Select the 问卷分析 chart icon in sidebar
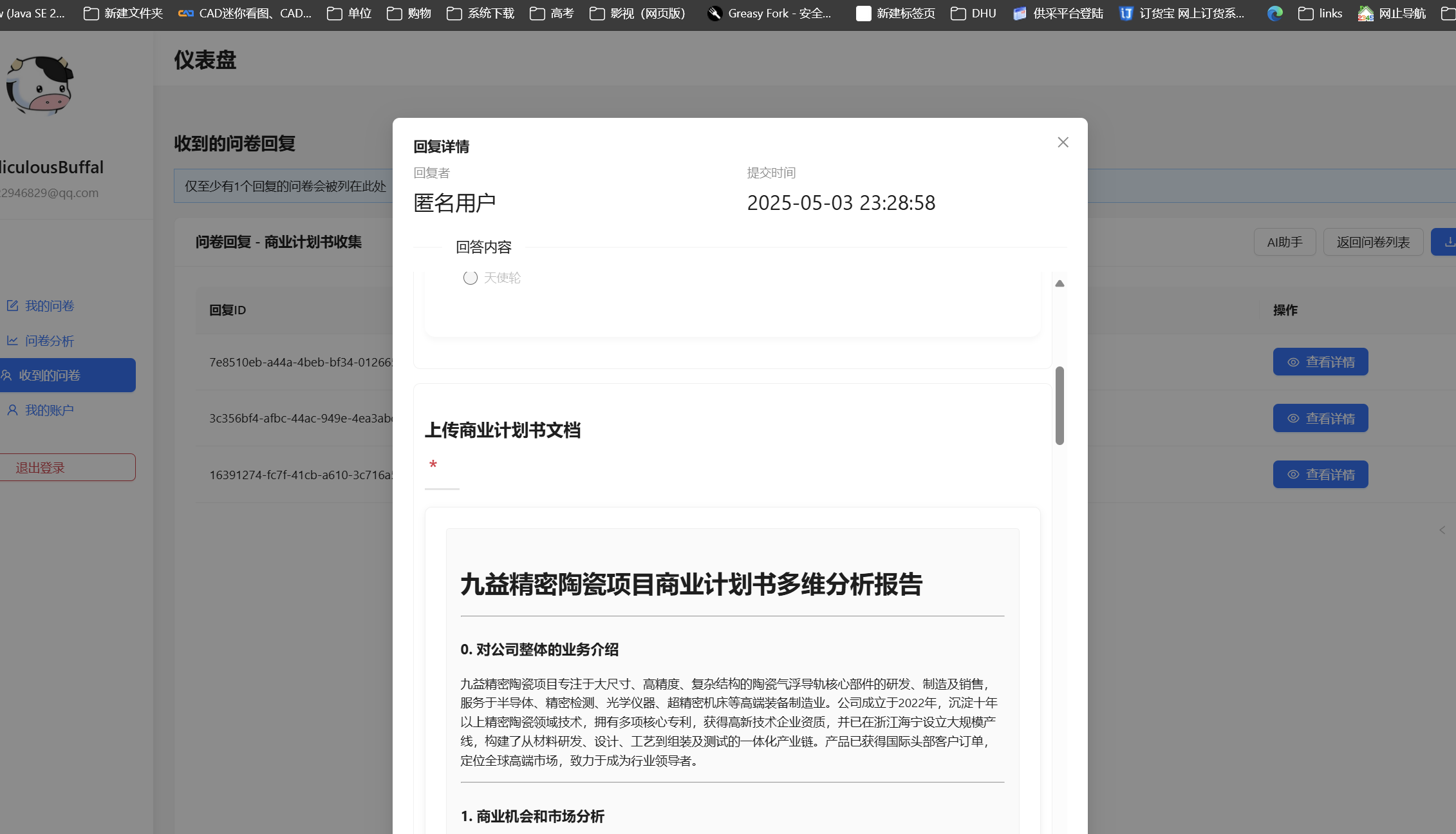 point(13,341)
